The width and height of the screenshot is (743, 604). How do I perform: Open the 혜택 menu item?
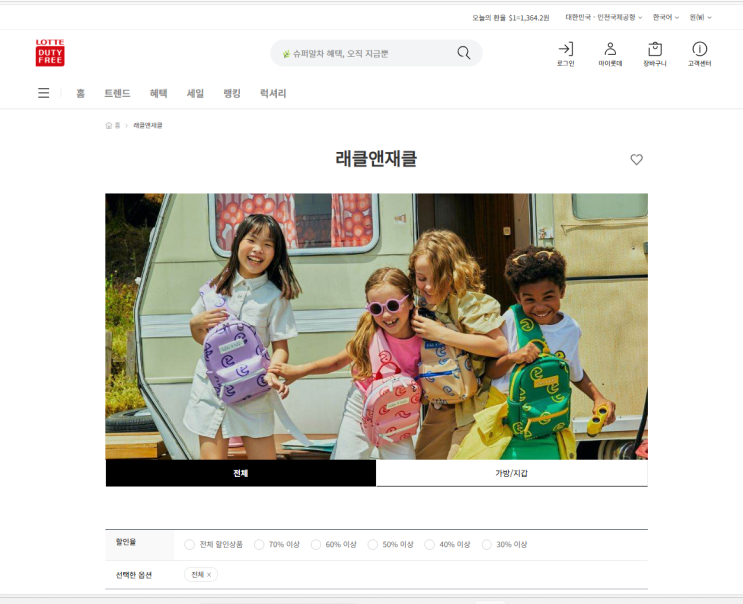coord(158,93)
